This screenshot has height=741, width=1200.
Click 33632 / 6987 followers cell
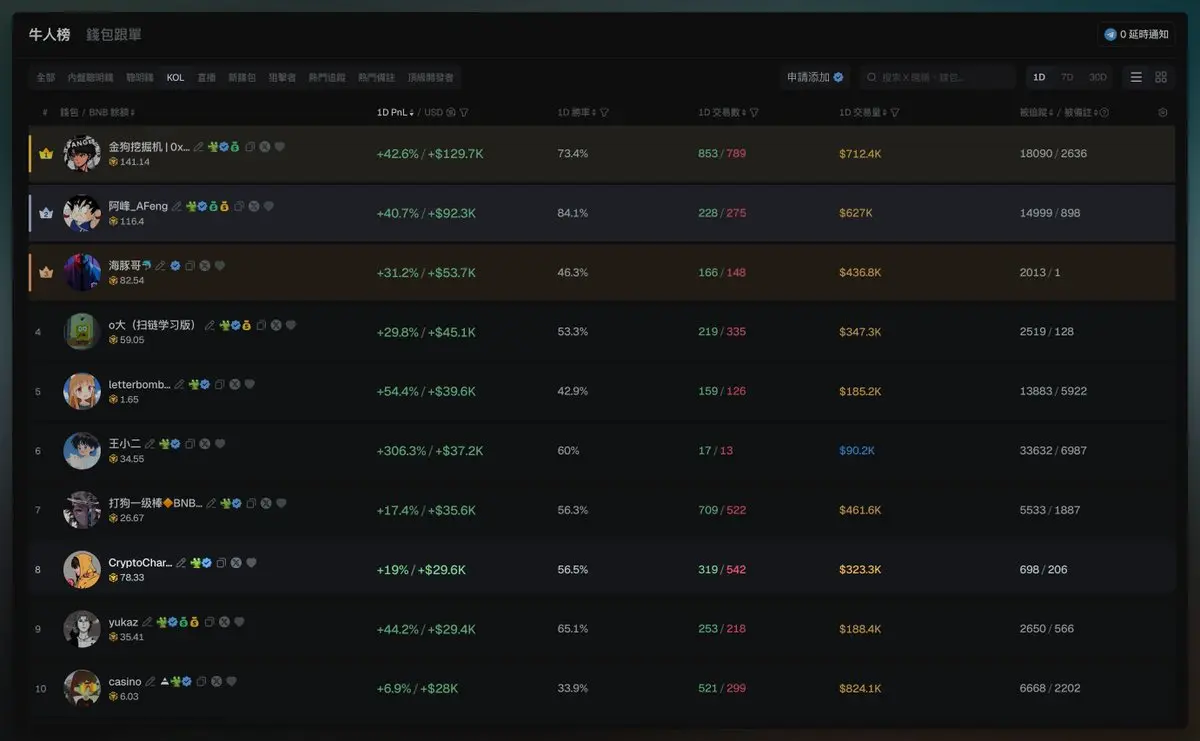[1053, 451]
